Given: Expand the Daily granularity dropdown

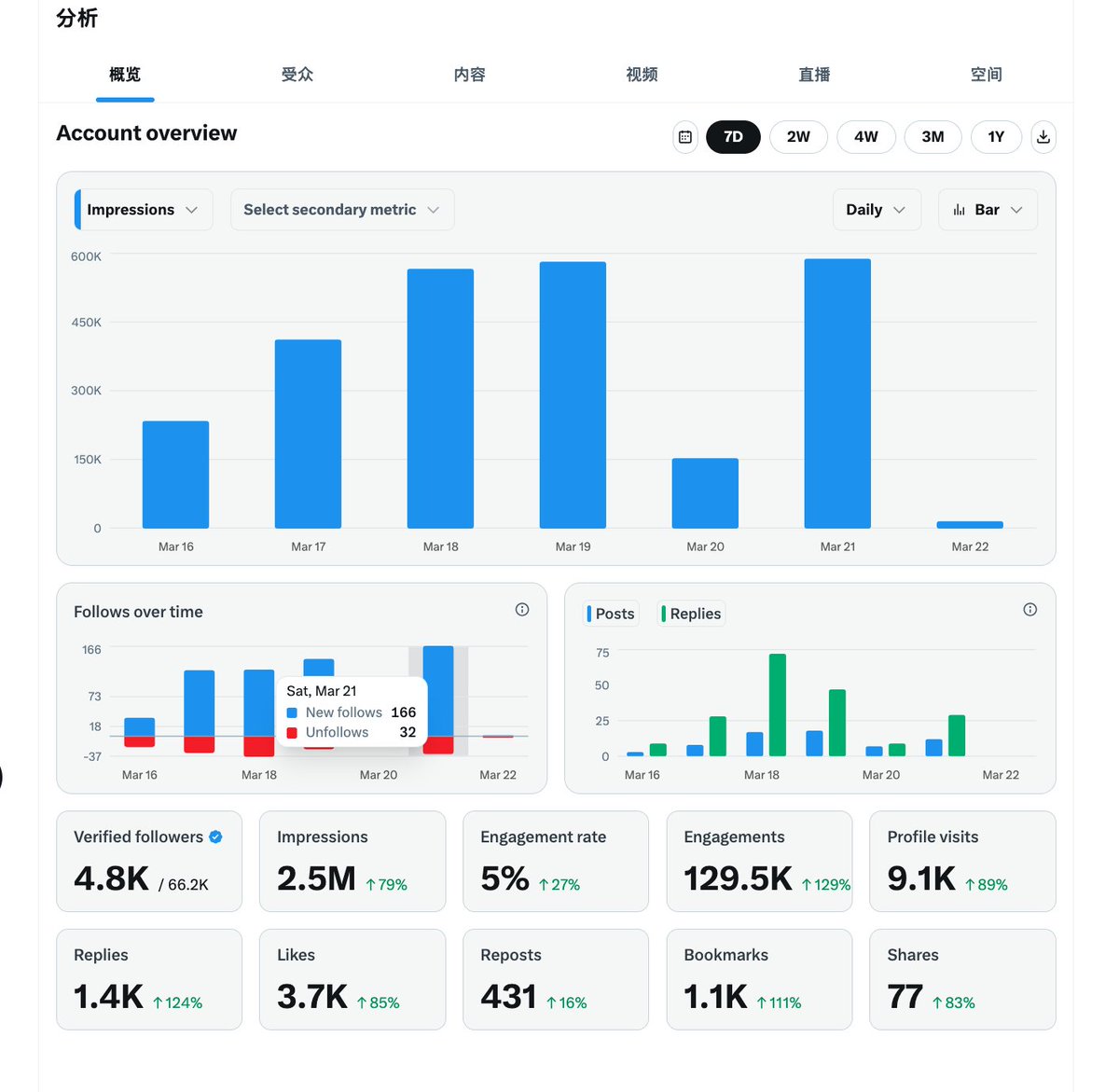Looking at the screenshot, I should [876, 210].
